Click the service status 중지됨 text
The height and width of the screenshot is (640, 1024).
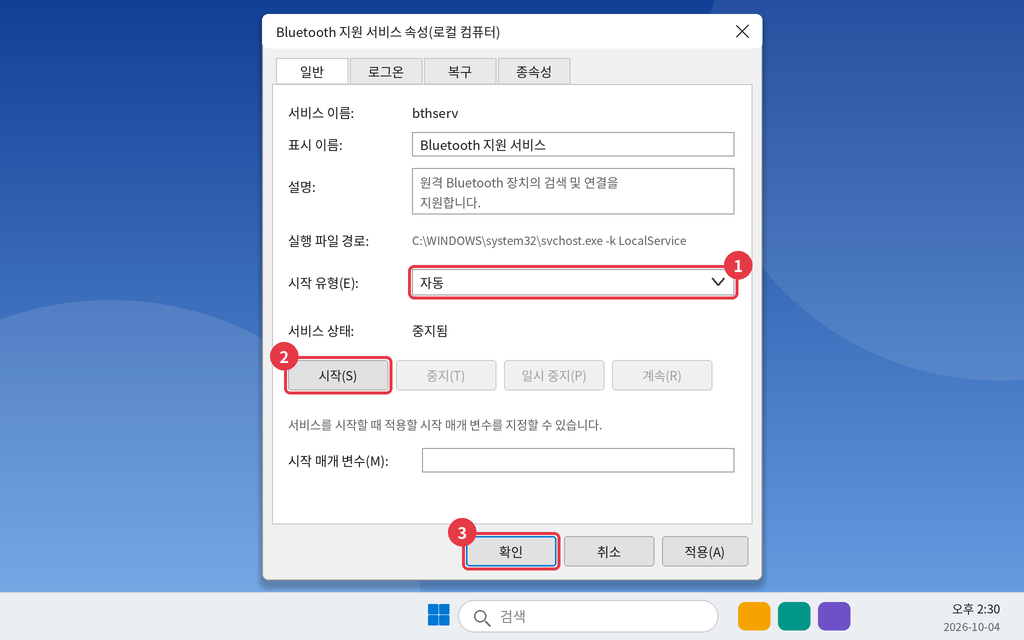429,331
